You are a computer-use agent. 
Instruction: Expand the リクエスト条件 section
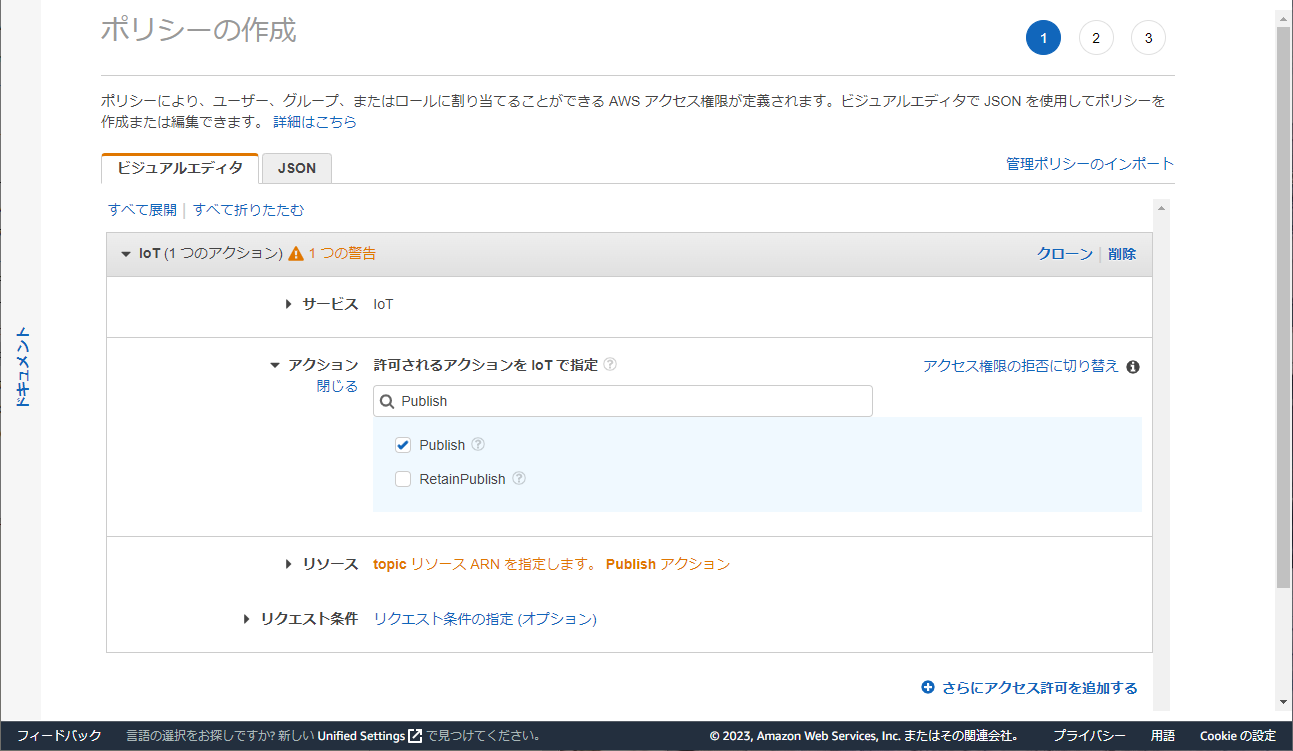click(x=247, y=619)
